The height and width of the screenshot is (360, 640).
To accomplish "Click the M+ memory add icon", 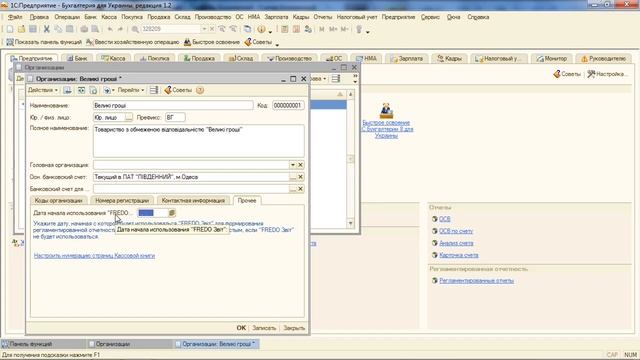I will pos(333,29).
